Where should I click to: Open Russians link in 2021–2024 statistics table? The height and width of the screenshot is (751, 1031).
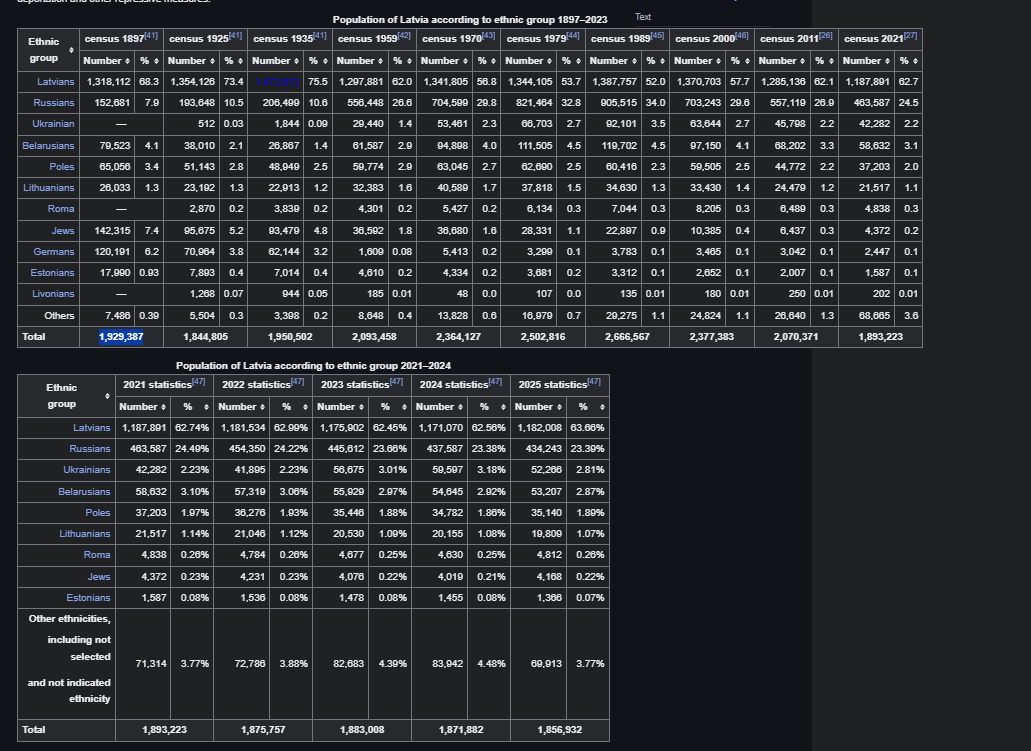point(90,448)
